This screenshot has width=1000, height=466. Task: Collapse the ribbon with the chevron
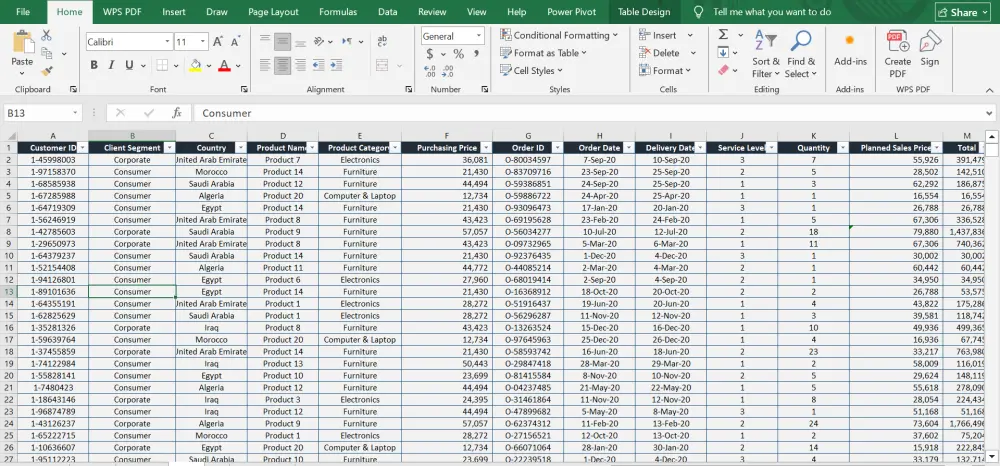[989, 91]
